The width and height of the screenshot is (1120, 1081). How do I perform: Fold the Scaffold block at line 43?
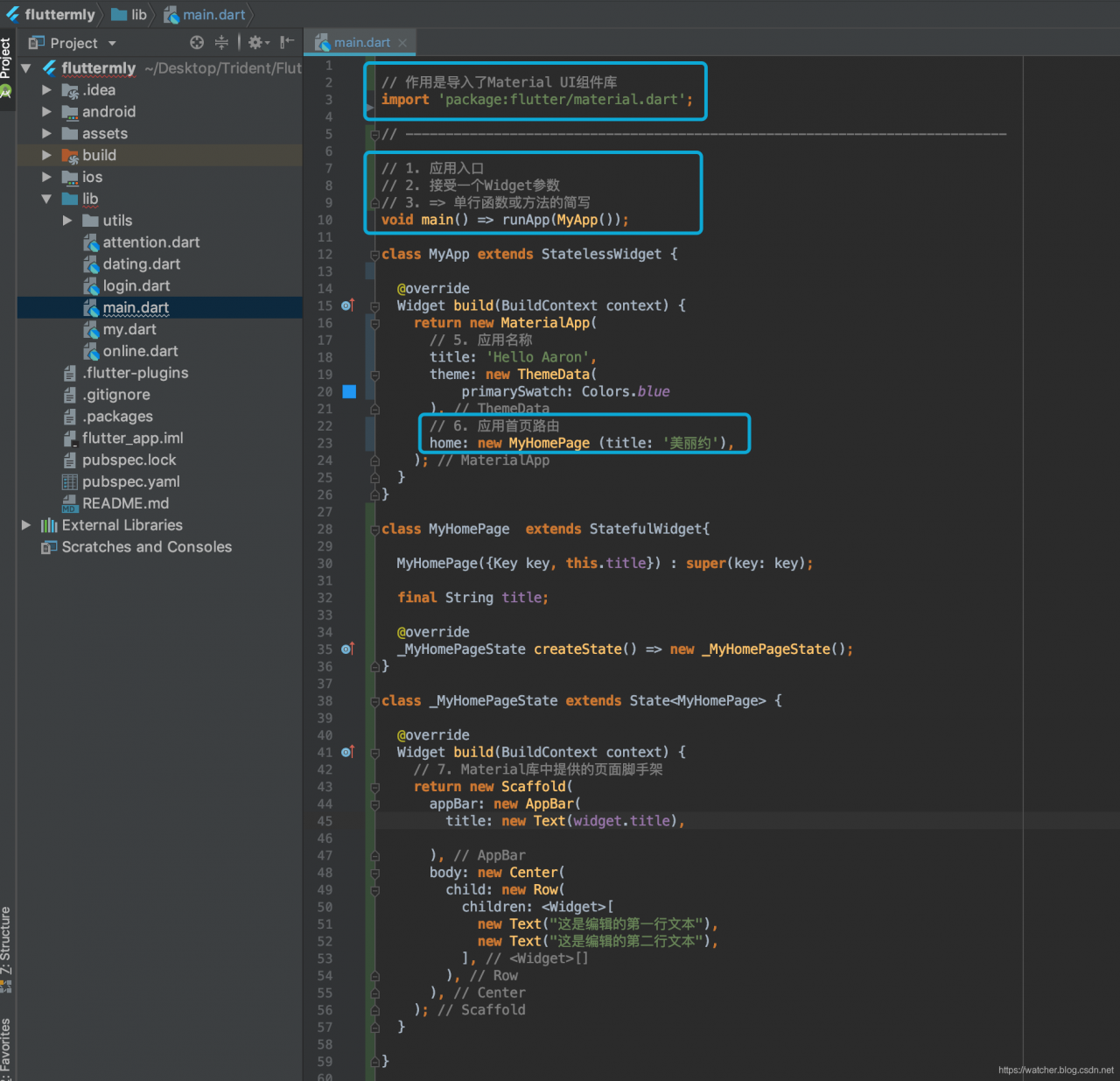(374, 787)
